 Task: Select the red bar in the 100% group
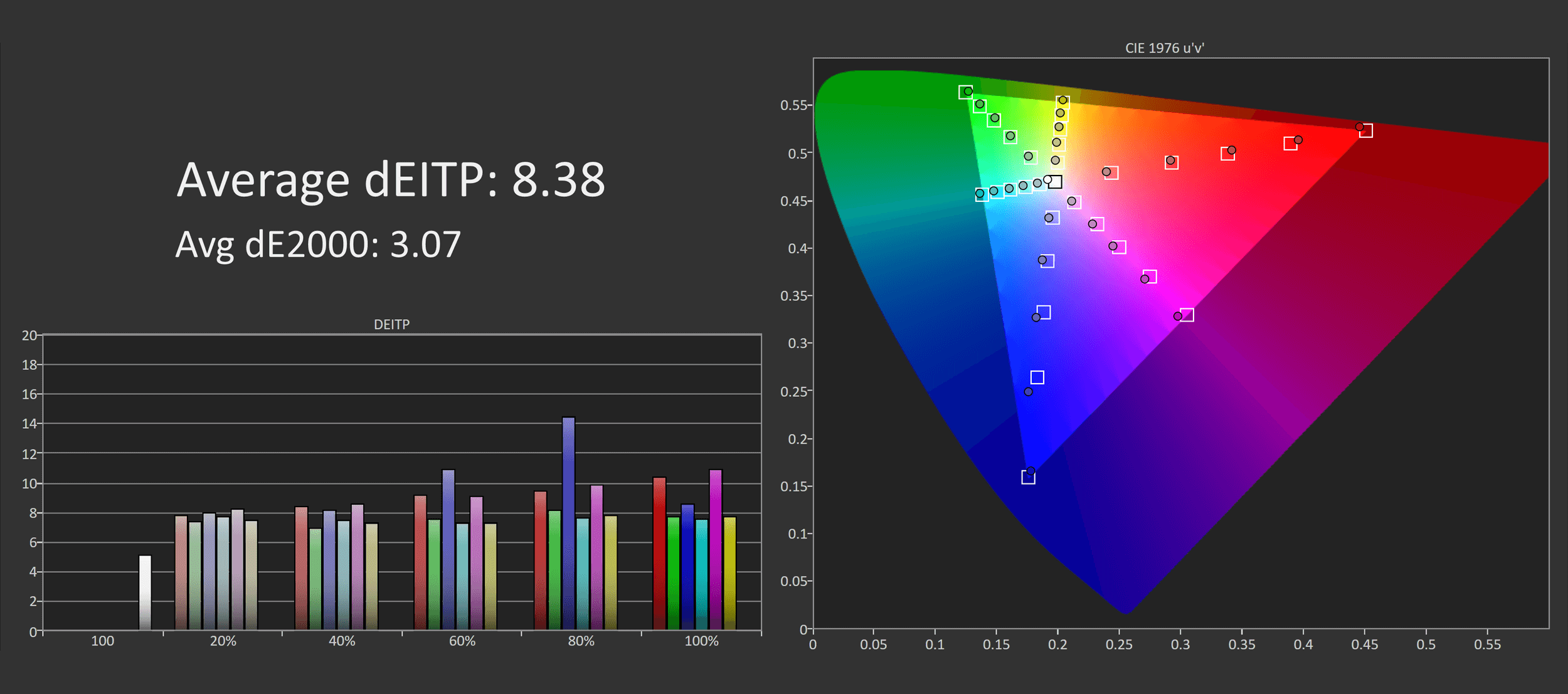pyautogui.click(x=659, y=553)
